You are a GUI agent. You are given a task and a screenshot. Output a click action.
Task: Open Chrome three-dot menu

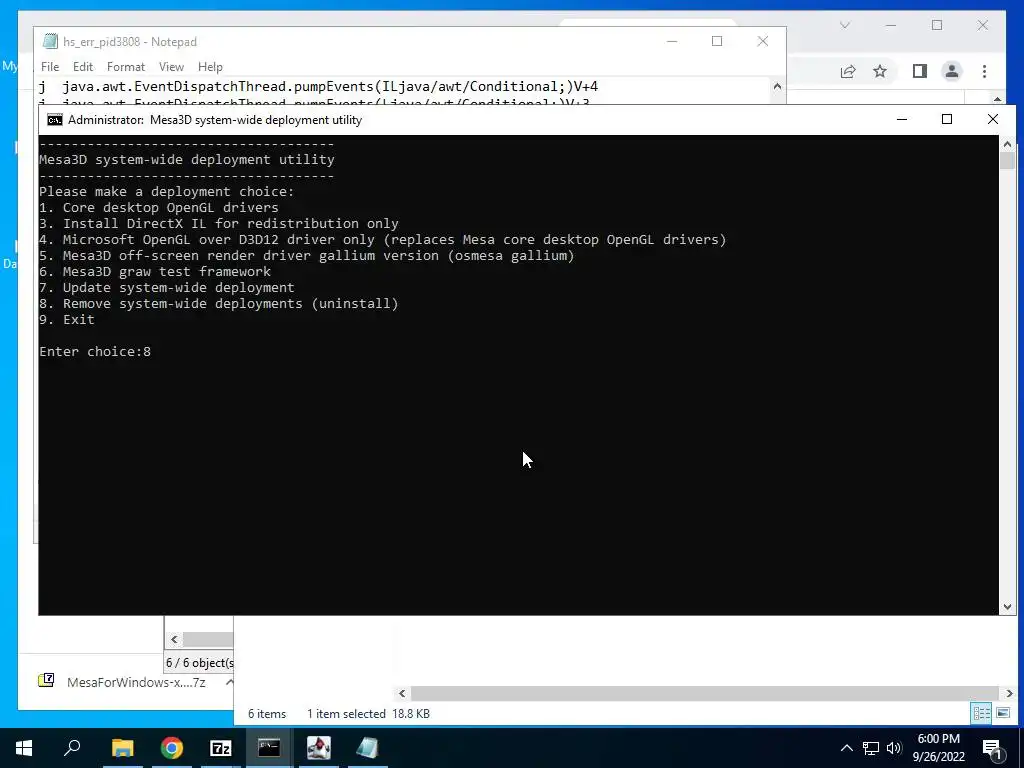pos(985,71)
